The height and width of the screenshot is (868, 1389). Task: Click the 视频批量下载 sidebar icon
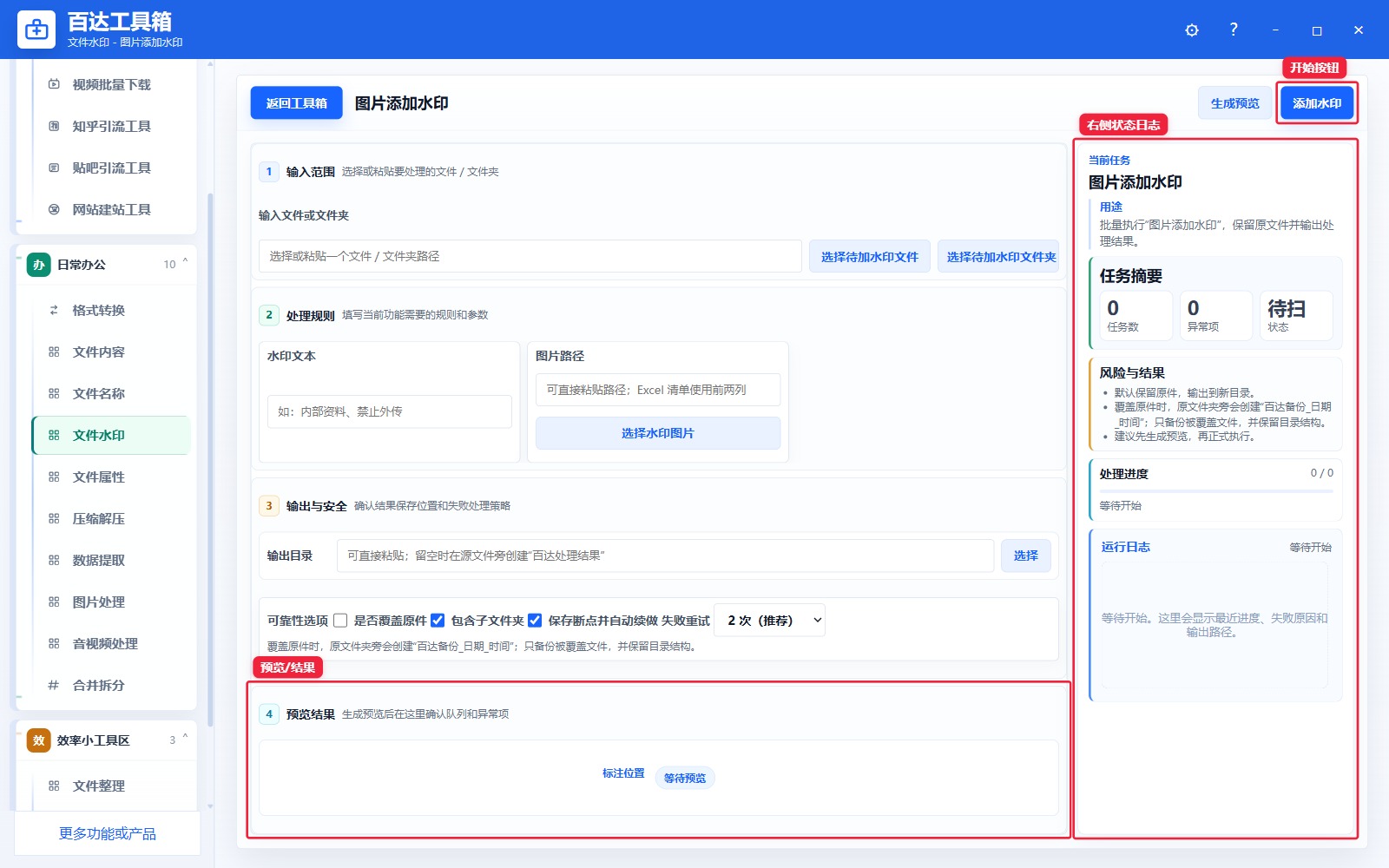(x=54, y=84)
